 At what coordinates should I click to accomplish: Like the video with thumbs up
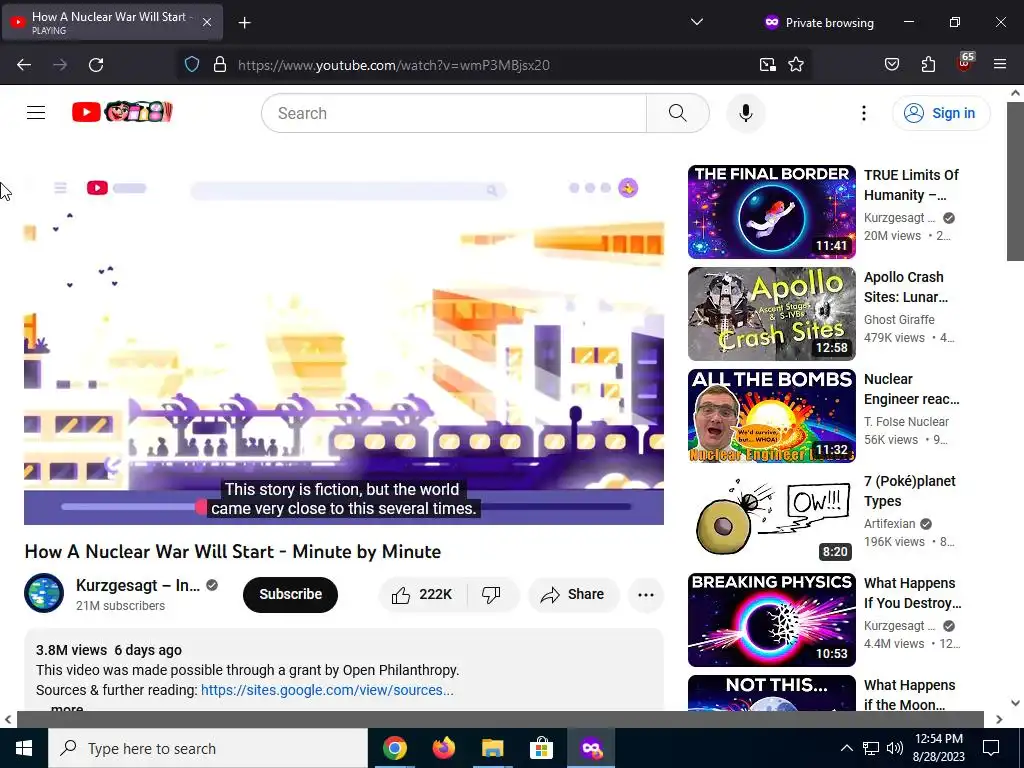[x=423, y=594]
